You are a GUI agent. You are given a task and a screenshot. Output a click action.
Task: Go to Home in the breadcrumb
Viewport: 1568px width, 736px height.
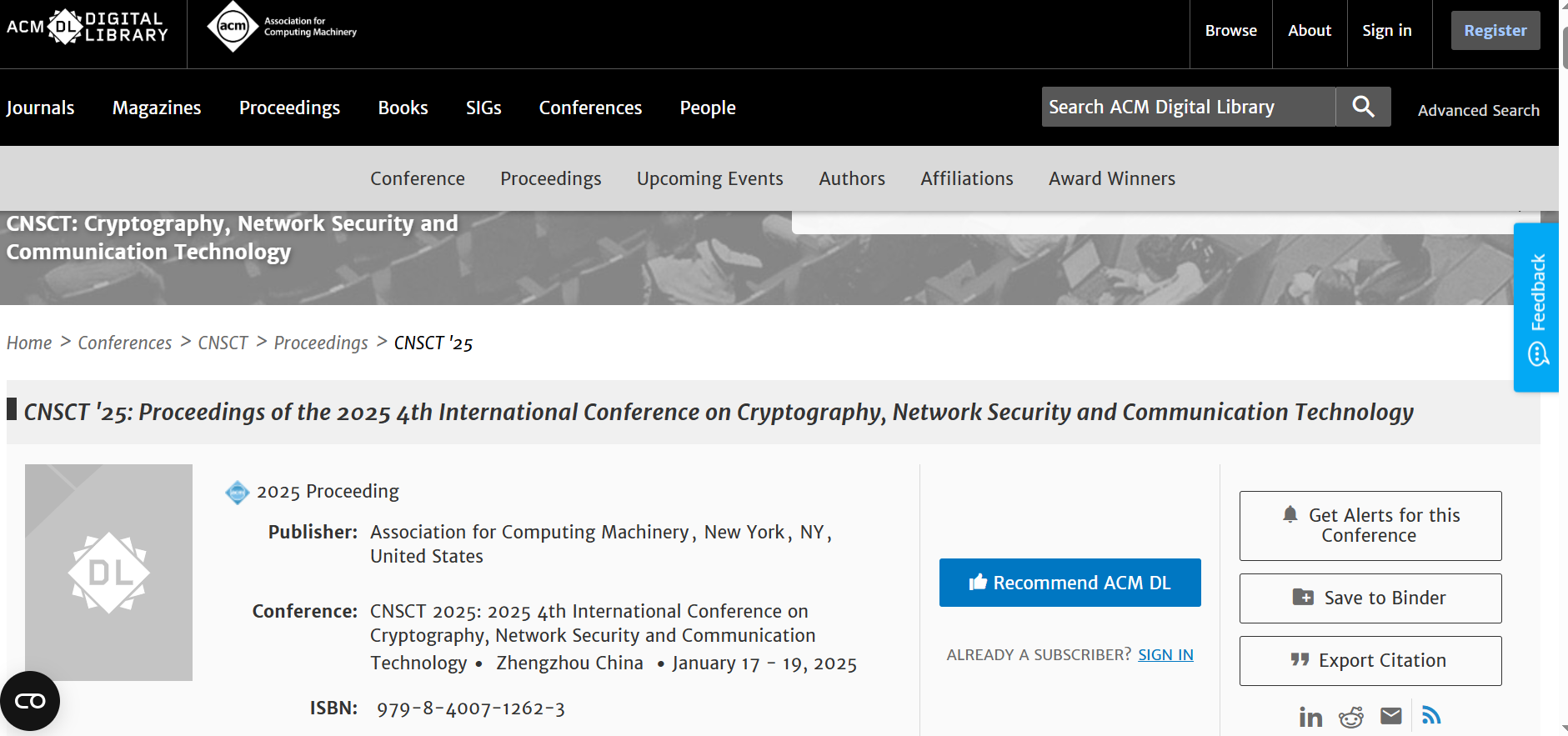29,343
